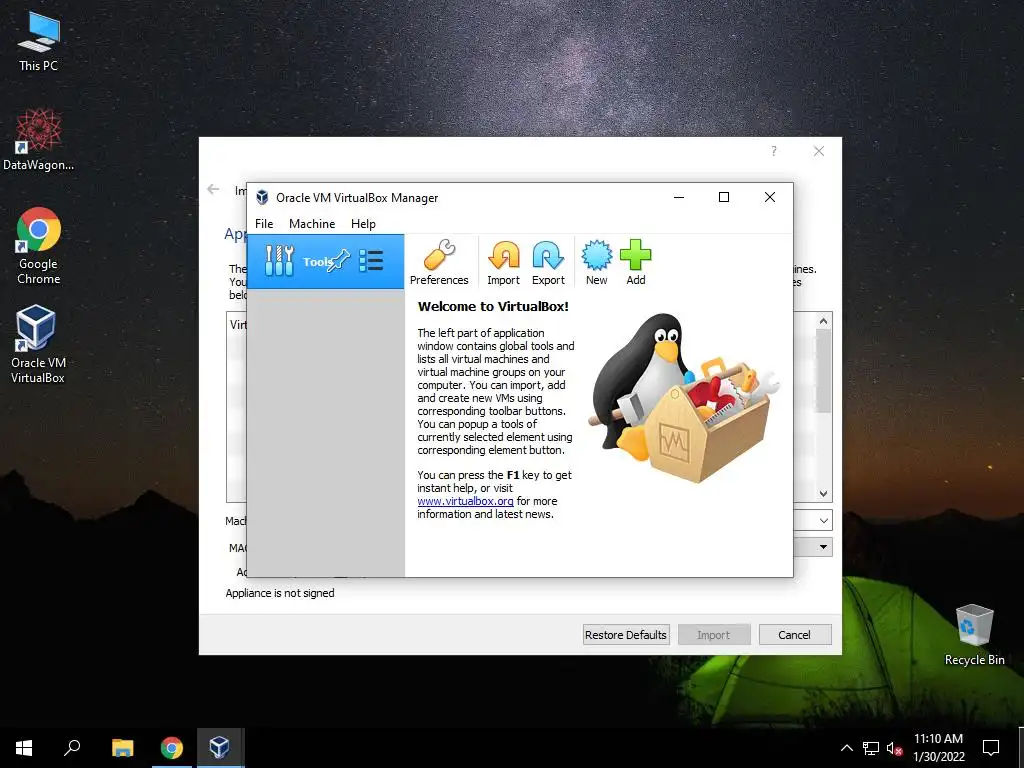This screenshot has height=768, width=1024.
Task: Select the Oracle VM VirtualBox desktop shortcut
Action: [38, 344]
